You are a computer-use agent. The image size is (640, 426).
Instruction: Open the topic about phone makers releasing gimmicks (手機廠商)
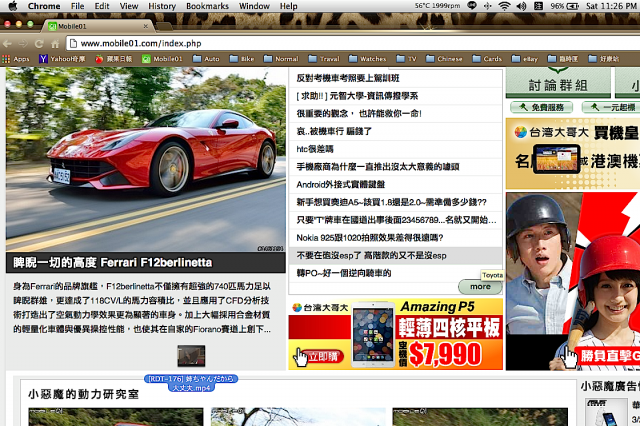378,166
